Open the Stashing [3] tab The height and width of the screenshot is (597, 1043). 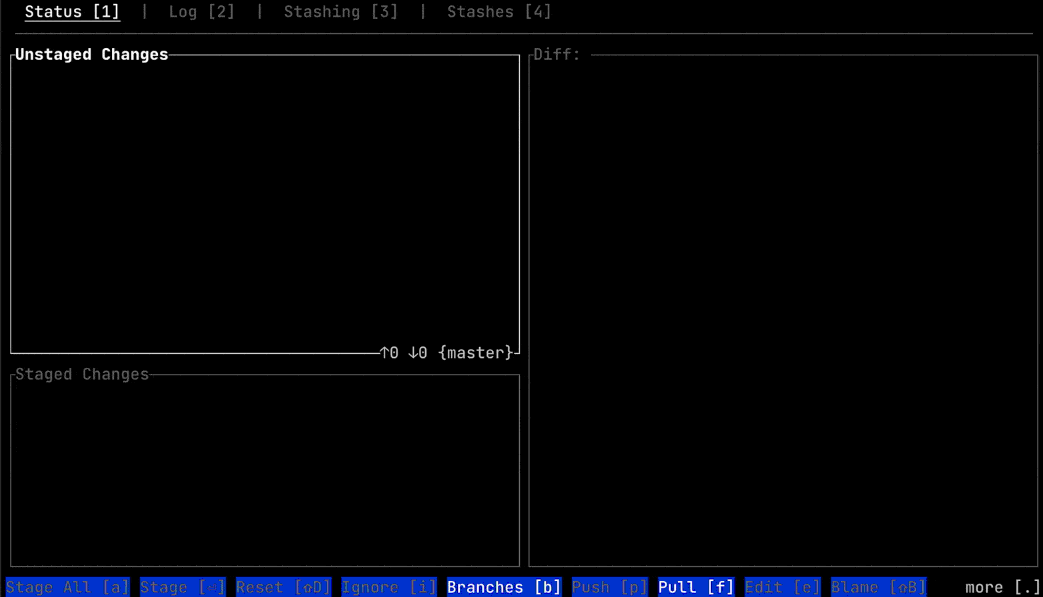pyautogui.click(x=340, y=12)
